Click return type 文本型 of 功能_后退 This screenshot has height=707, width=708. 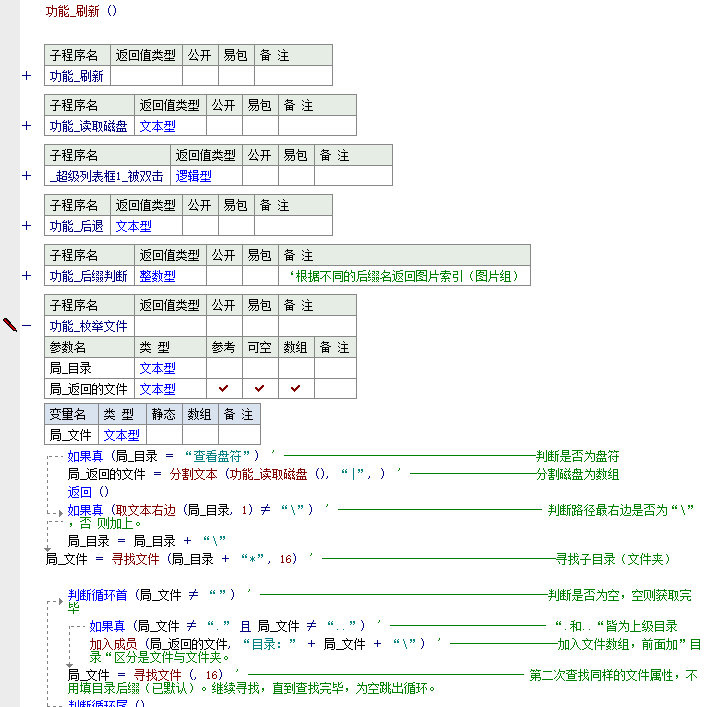pyautogui.click(x=134, y=226)
